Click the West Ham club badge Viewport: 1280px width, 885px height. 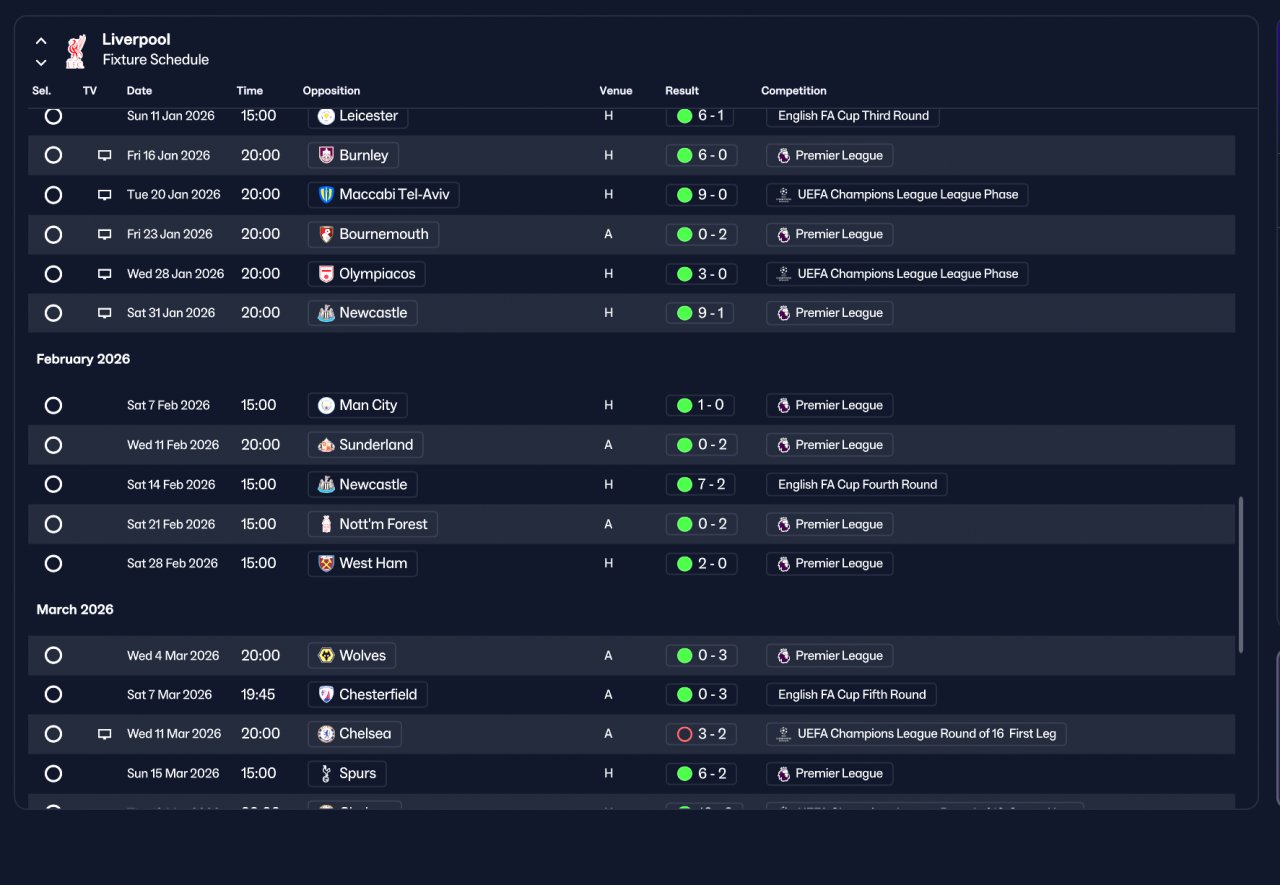(x=325, y=564)
